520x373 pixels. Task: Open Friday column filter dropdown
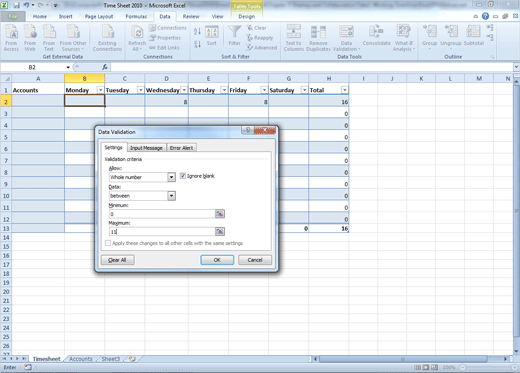coord(264,90)
